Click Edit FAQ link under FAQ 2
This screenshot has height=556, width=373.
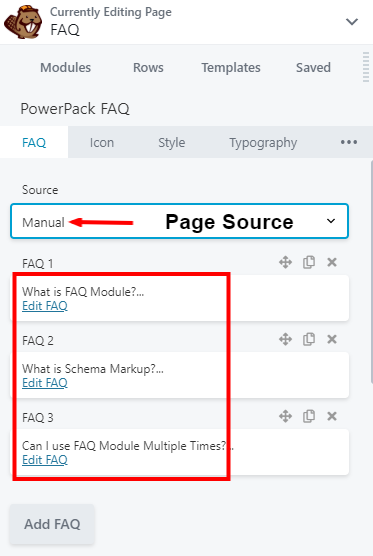[45, 383]
